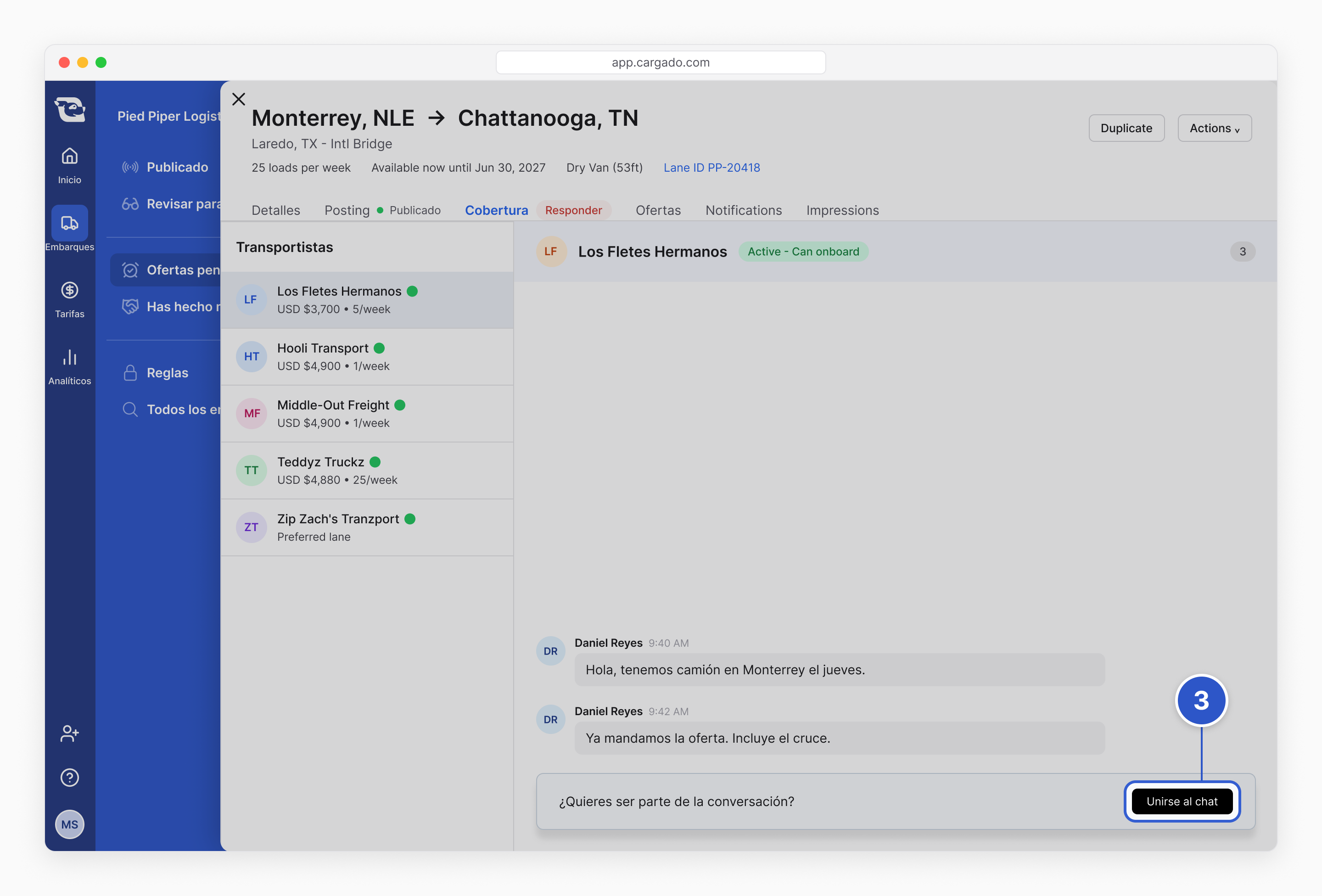The width and height of the screenshot is (1322, 896).
Task: Select Middle-Out Freight carrier row
Action: point(367,414)
